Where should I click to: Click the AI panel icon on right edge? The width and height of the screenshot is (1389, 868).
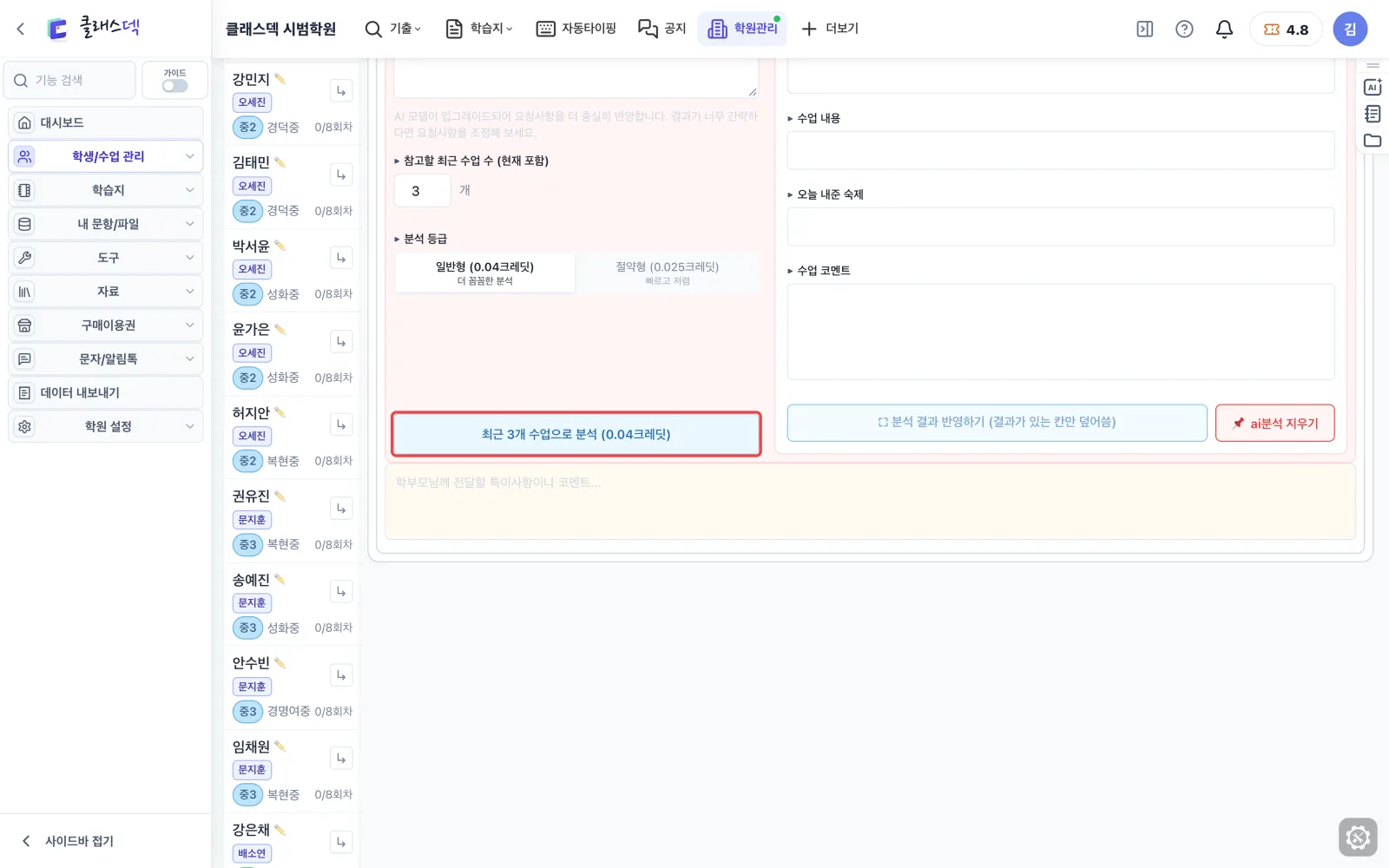pyautogui.click(x=1373, y=87)
